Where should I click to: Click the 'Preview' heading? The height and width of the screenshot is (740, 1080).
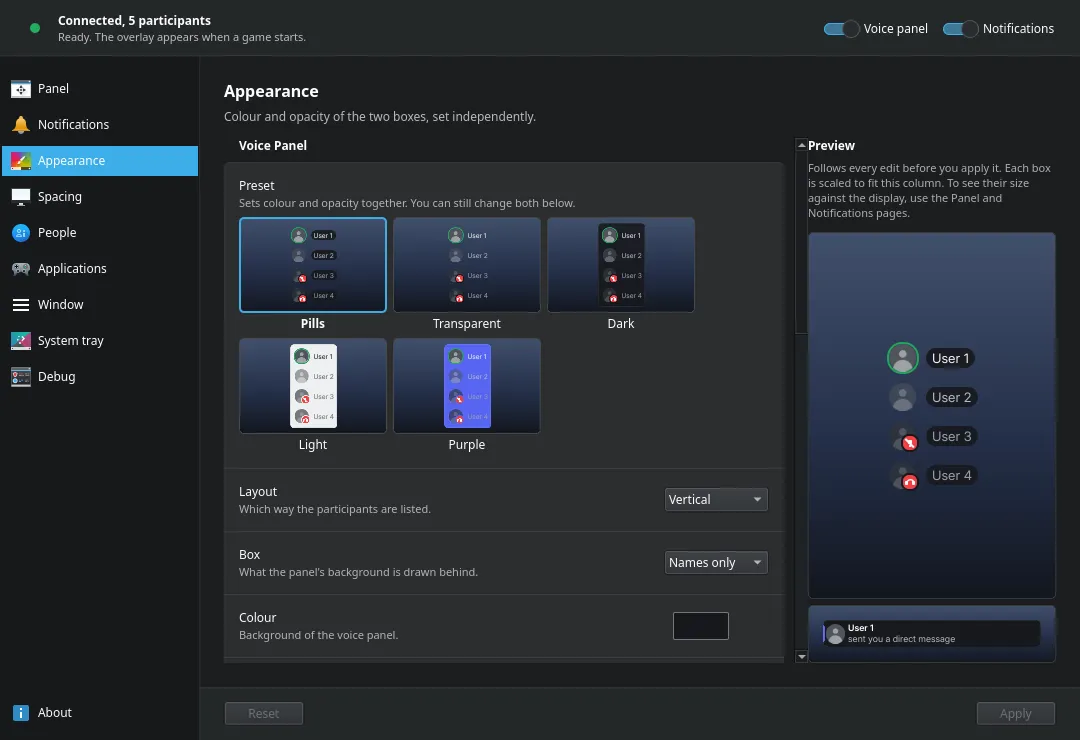[831, 145]
